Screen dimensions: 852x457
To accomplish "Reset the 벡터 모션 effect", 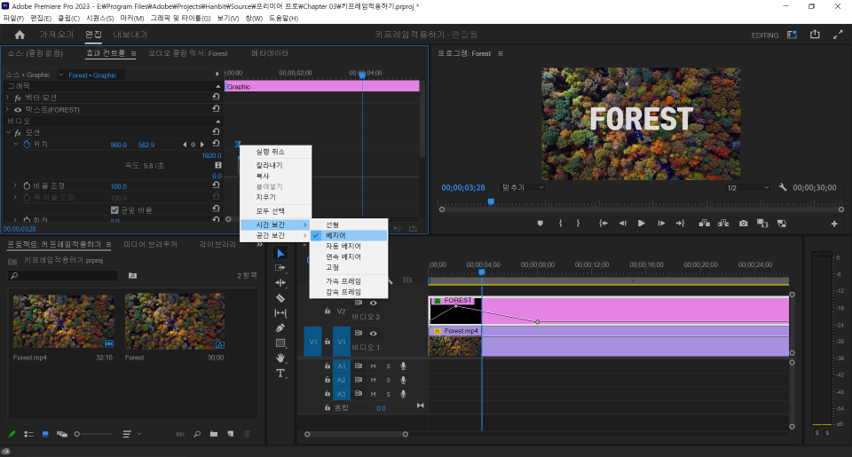I will [x=216, y=97].
